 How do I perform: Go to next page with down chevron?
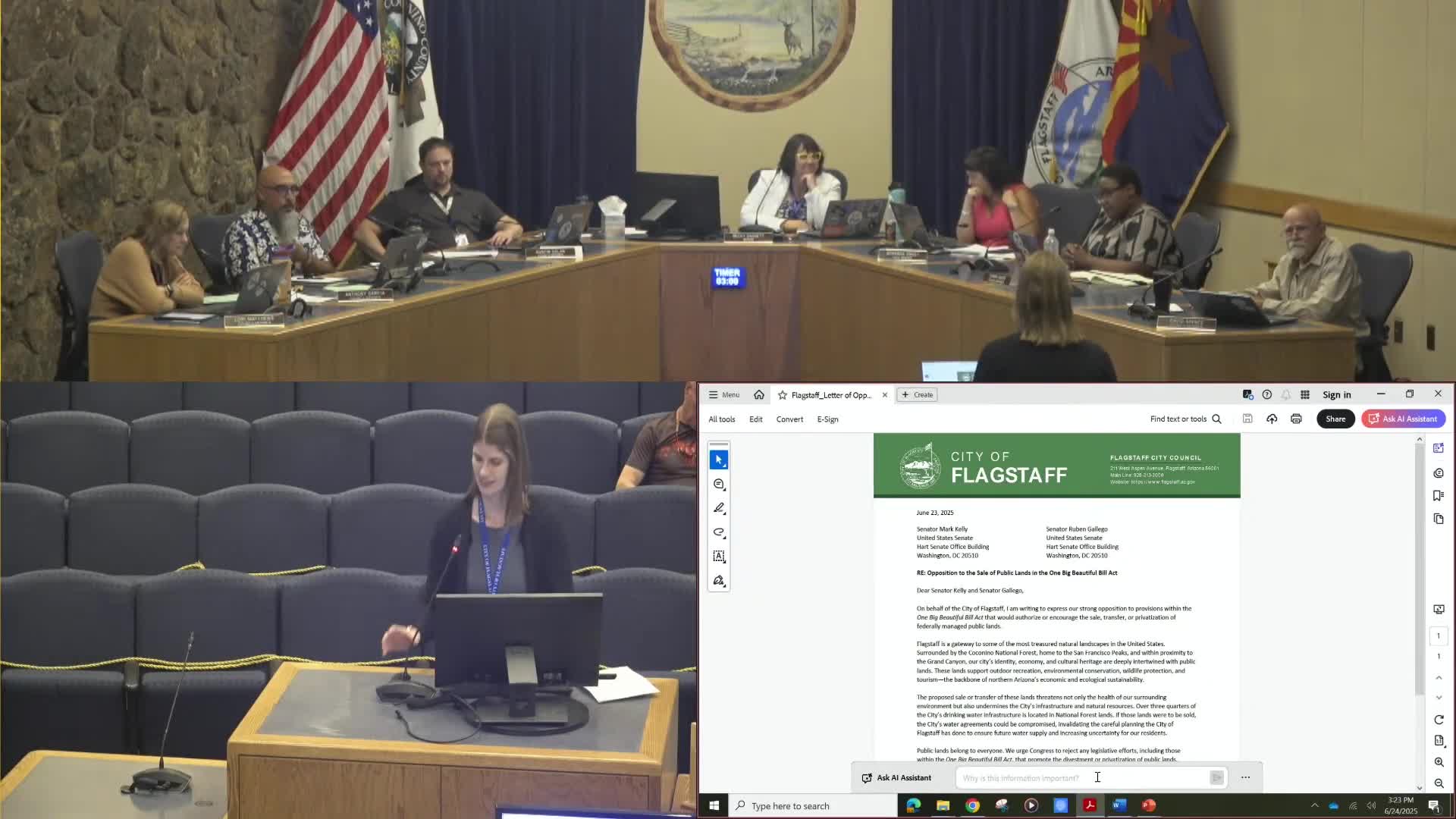(x=1439, y=697)
